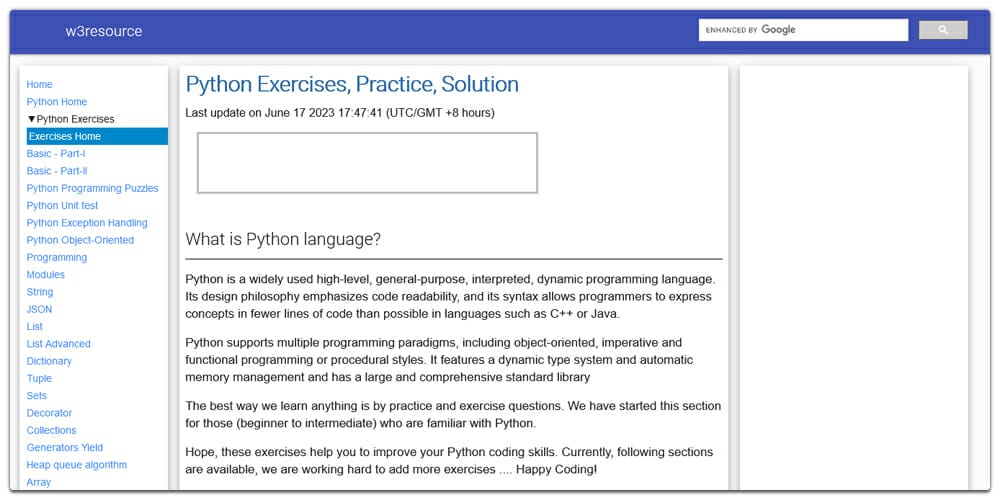Go to the sidebar Home link
1000x500 pixels.
tap(40, 85)
